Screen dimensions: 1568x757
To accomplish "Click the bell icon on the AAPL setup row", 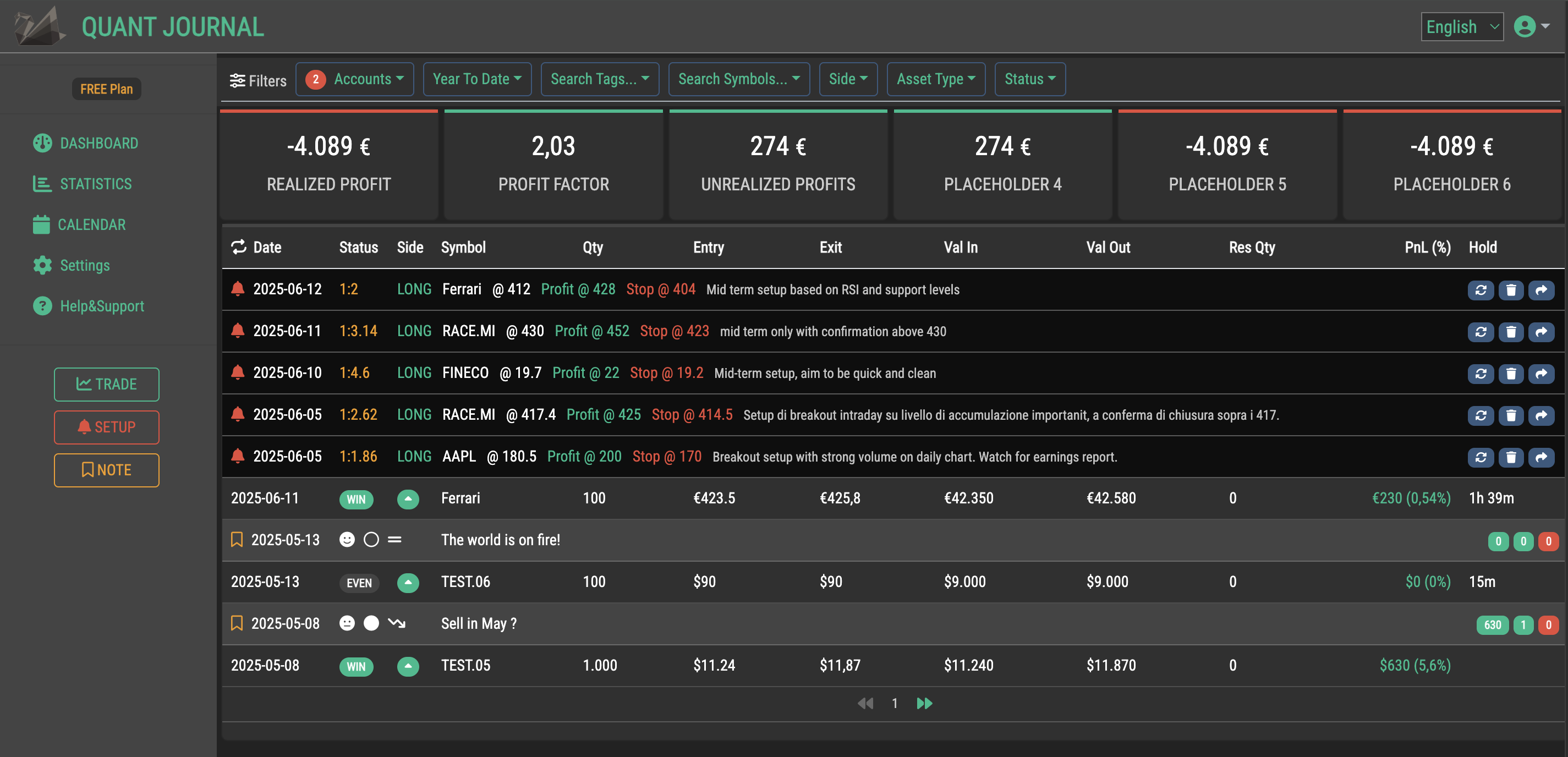I will coord(238,456).
